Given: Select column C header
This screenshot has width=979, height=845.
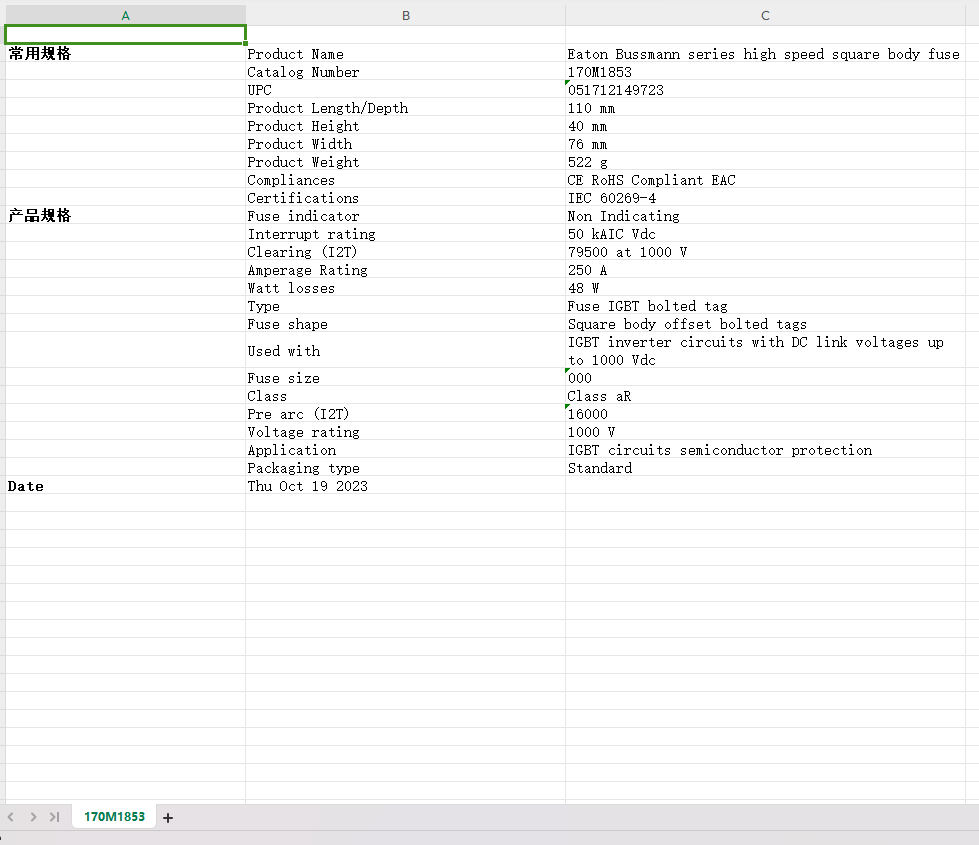Looking at the screenshot, I should (765, 16).
